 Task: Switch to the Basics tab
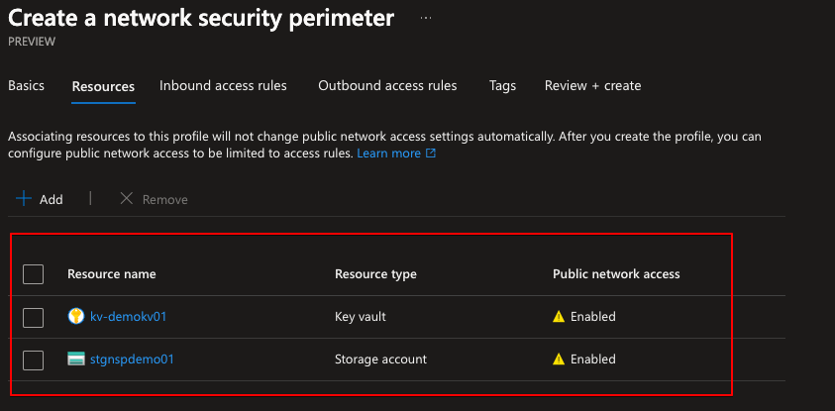(x=26, y=86)
